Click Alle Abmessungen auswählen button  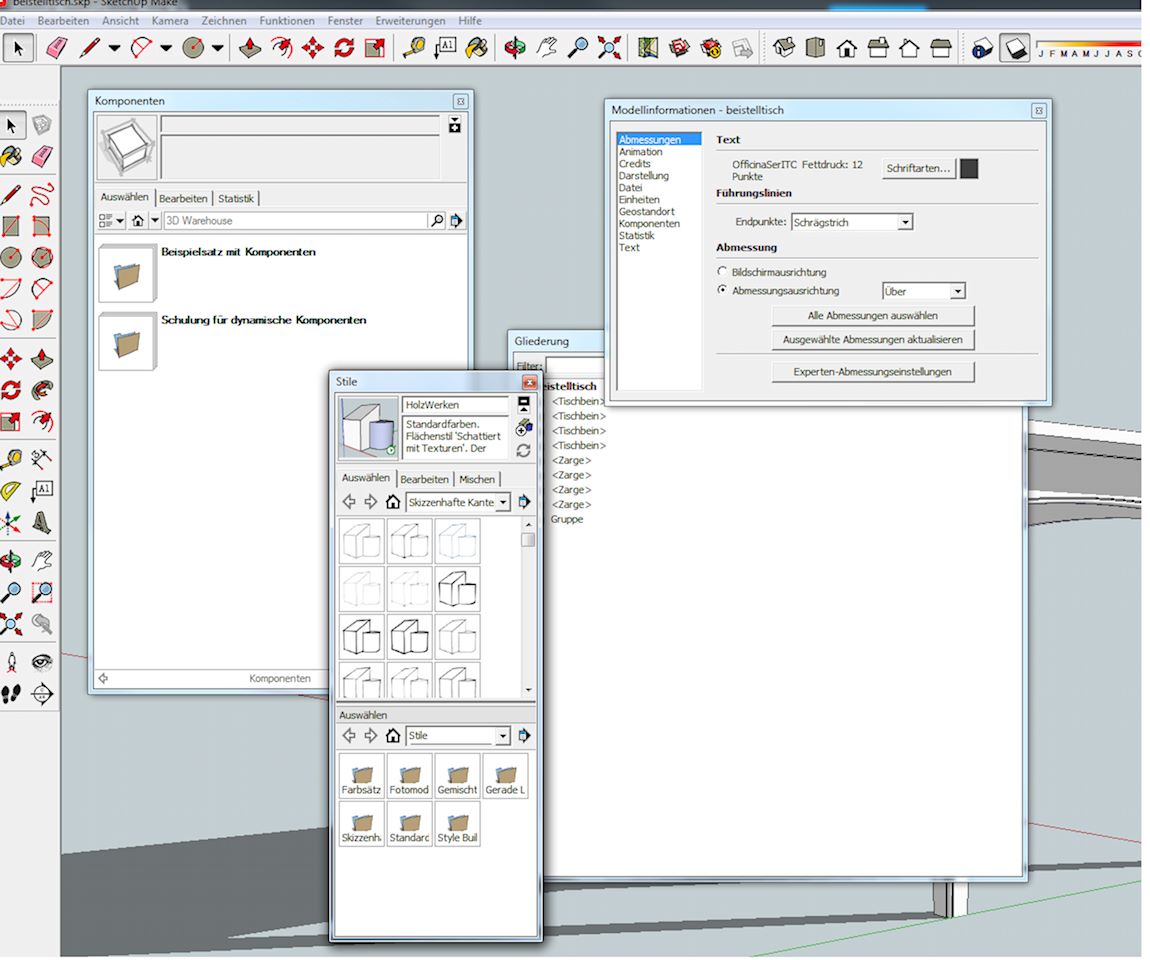click(x=873, y=315)
